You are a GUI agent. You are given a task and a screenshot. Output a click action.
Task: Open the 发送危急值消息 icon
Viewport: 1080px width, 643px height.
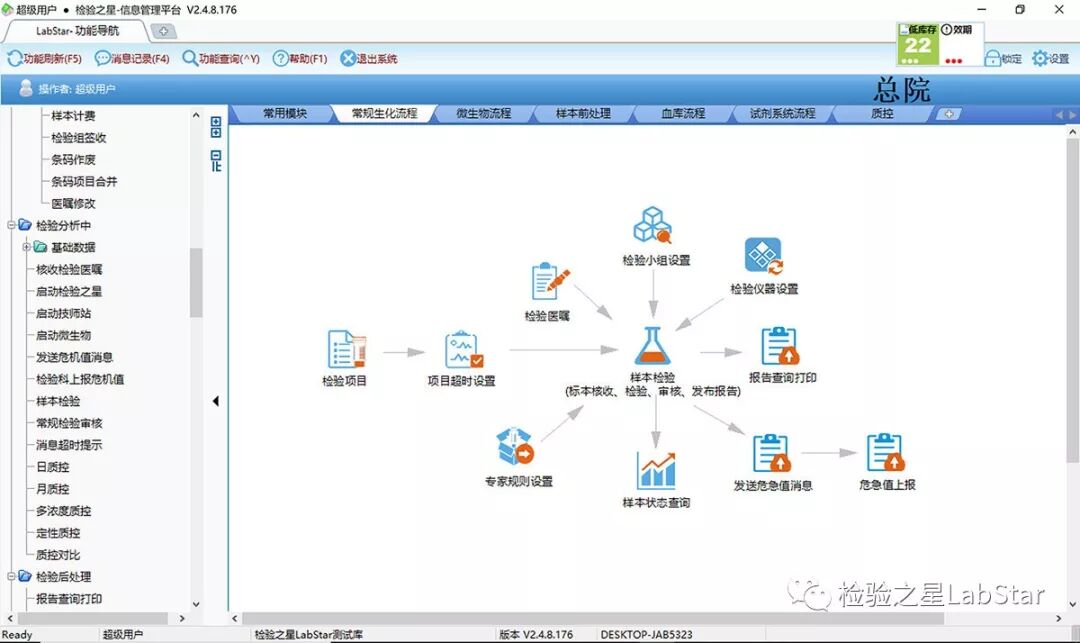click(x=771, y=453)
